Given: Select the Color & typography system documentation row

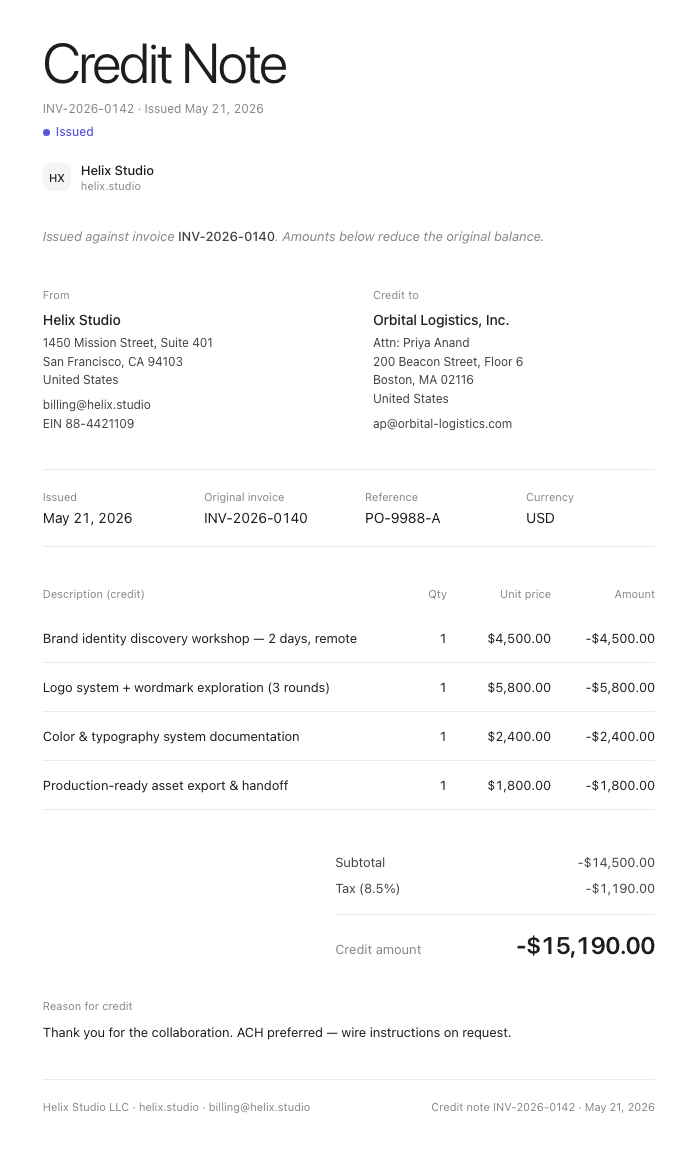Looking at the screenshot, I should click(349, 737).
